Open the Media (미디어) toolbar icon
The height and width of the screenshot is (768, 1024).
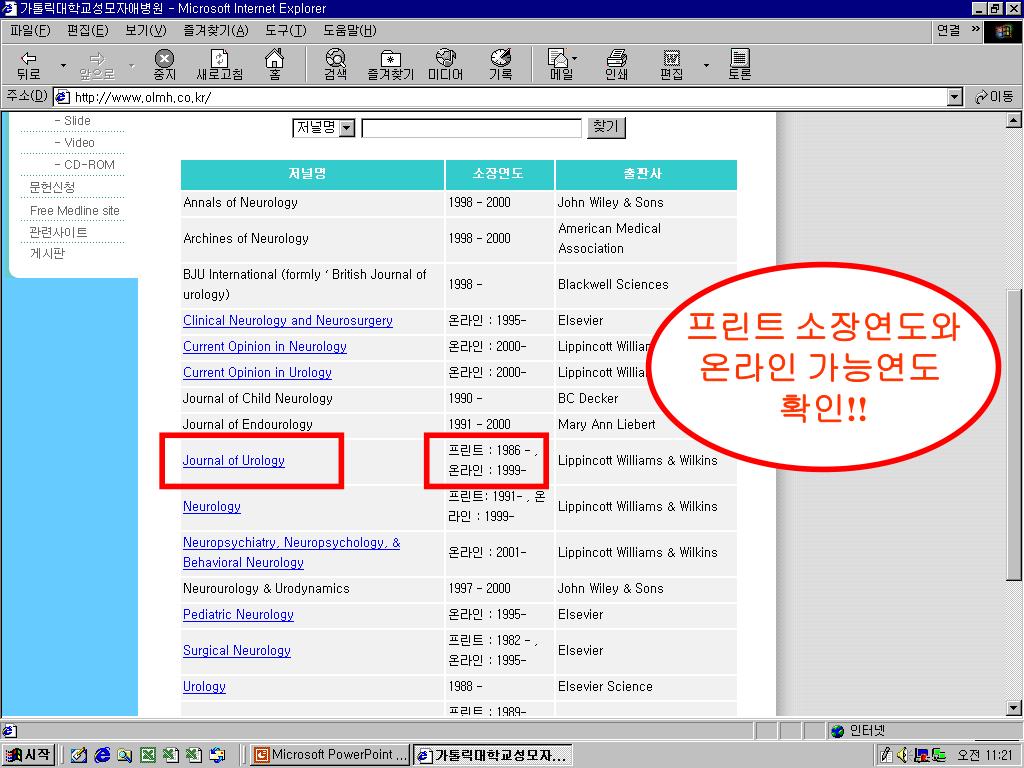445,65
